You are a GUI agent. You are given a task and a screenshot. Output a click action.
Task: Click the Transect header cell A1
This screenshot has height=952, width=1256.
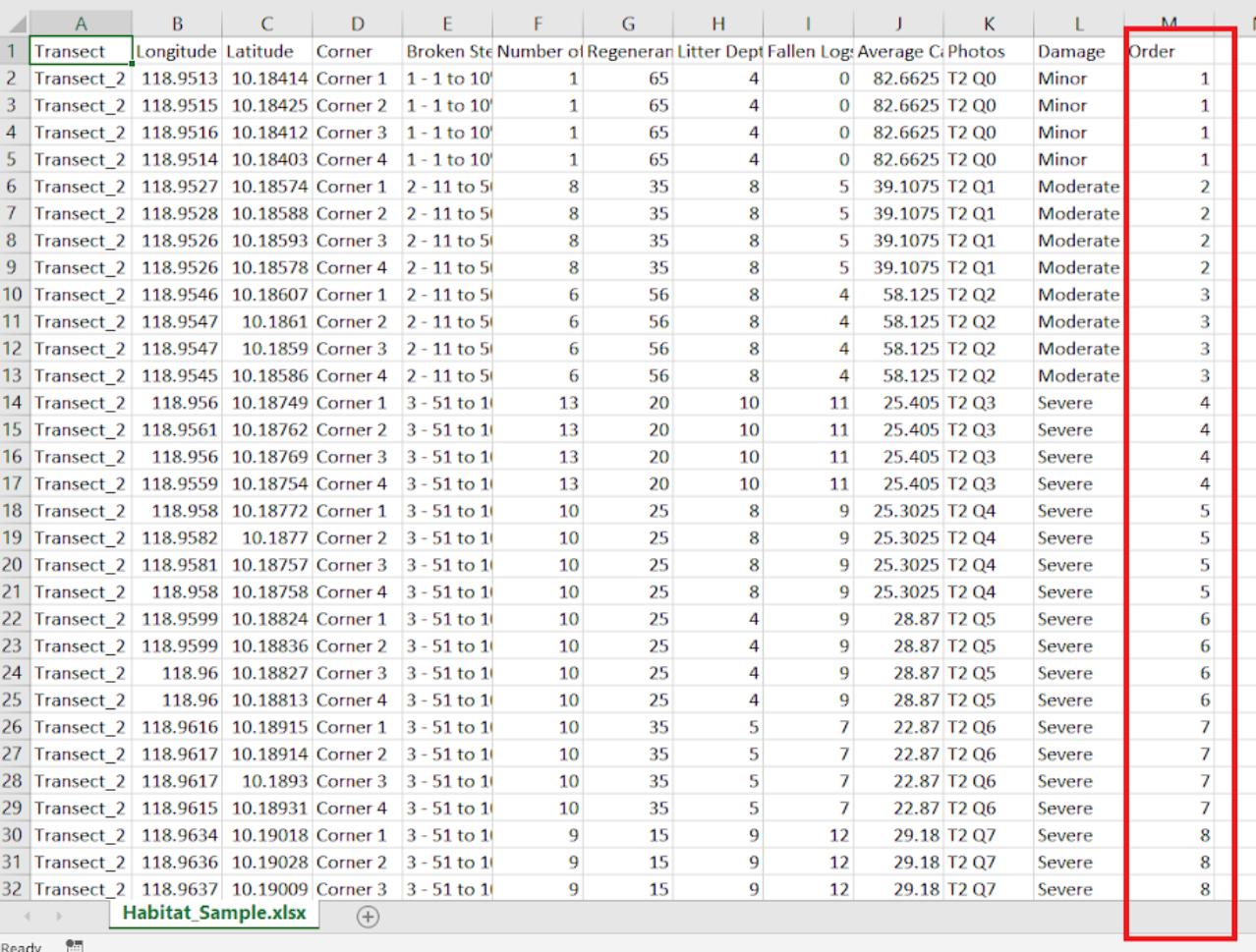[82, 51]
